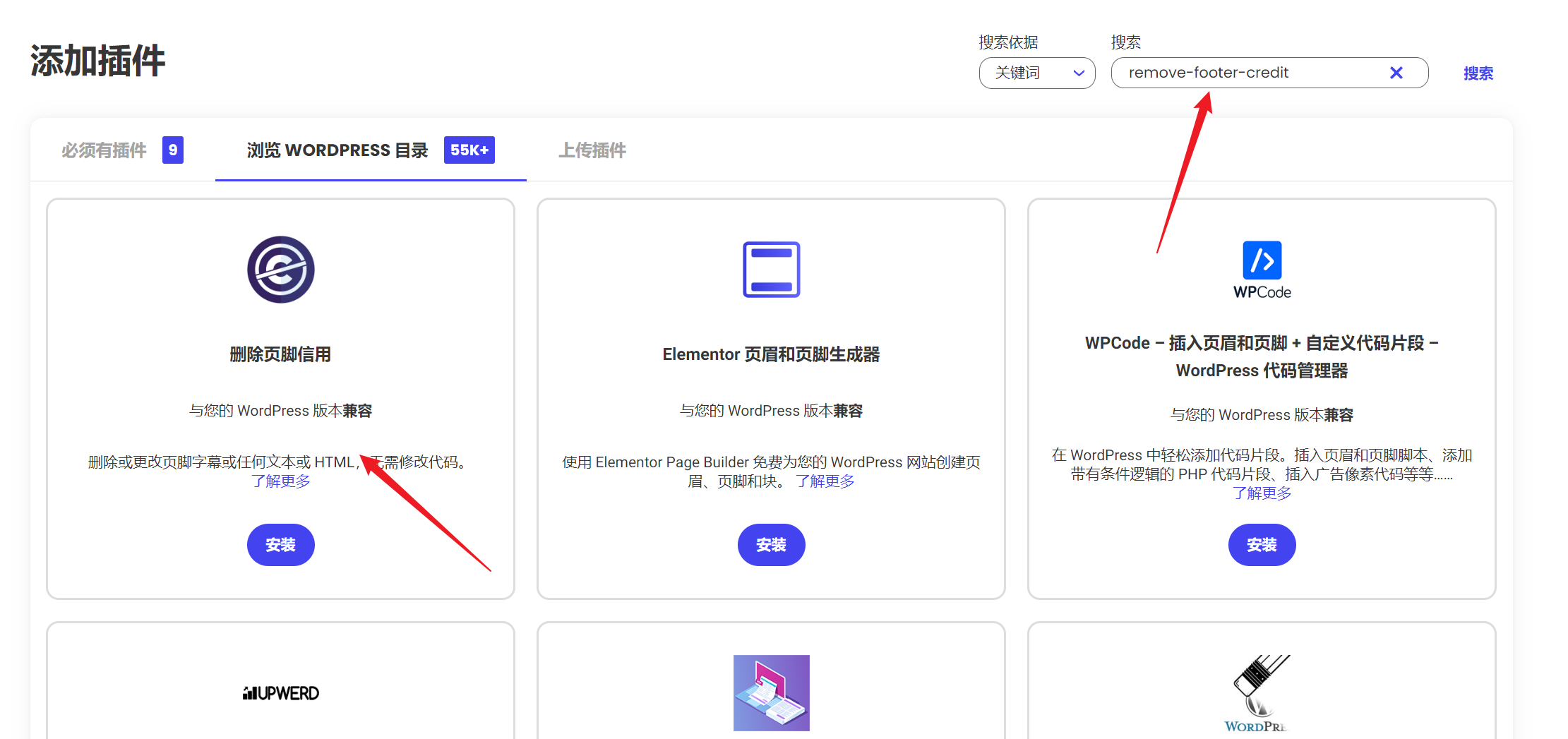This screenshot has width=1568, height=739.
Task: Switch to 浏览 WORDPRESS 目录 tab
Action: (337, 150)
